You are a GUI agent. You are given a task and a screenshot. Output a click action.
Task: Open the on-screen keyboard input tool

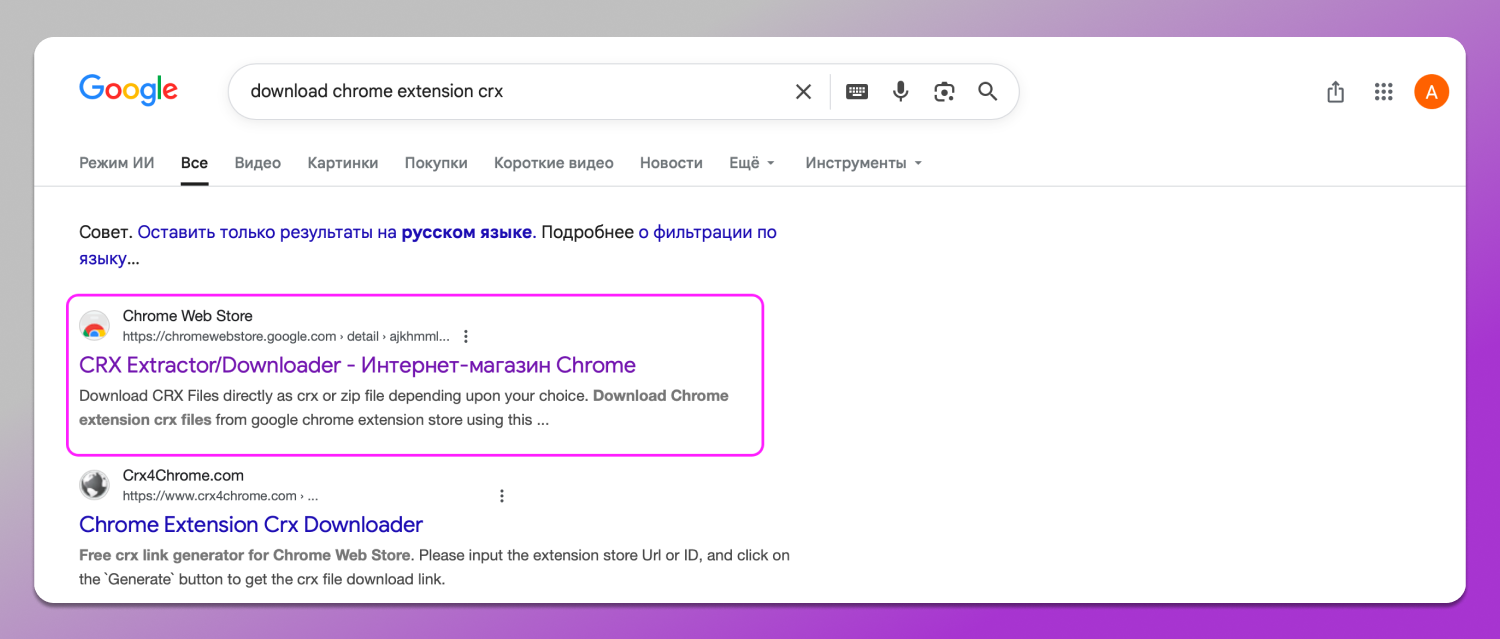(x=857, y=92)
